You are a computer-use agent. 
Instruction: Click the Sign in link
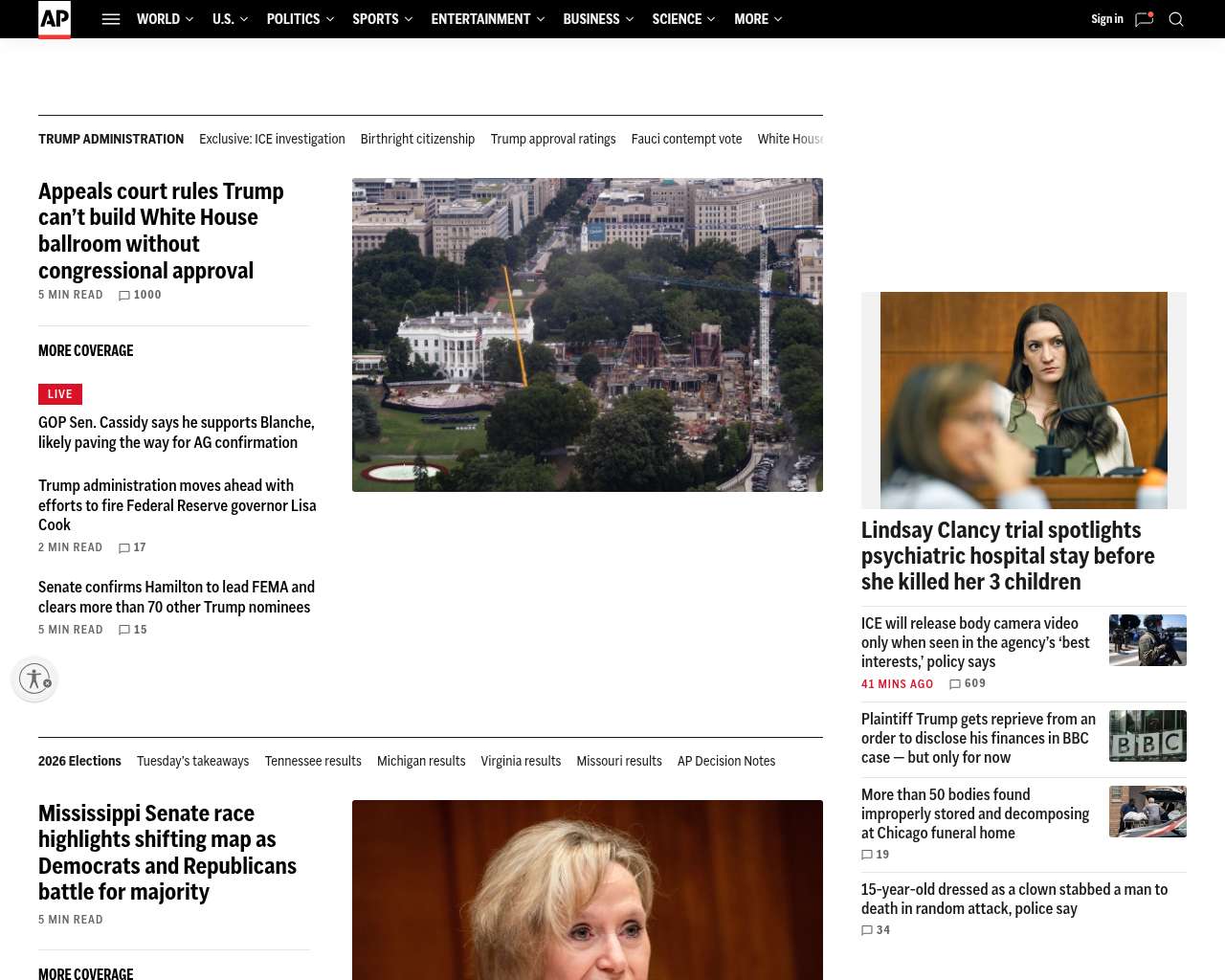coord(1107,19)
